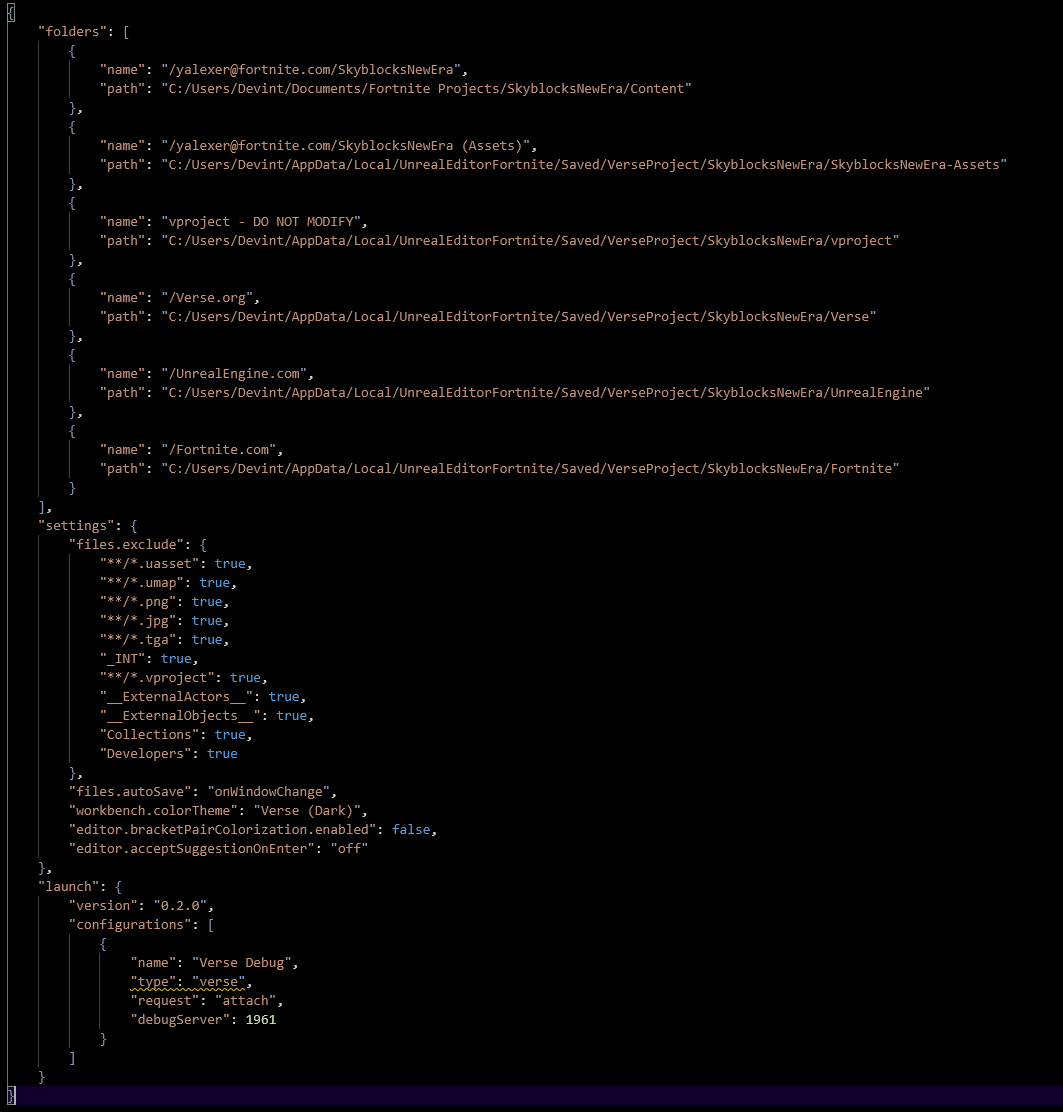Click the "_INT" exclude key

click(x=123, y=659)
